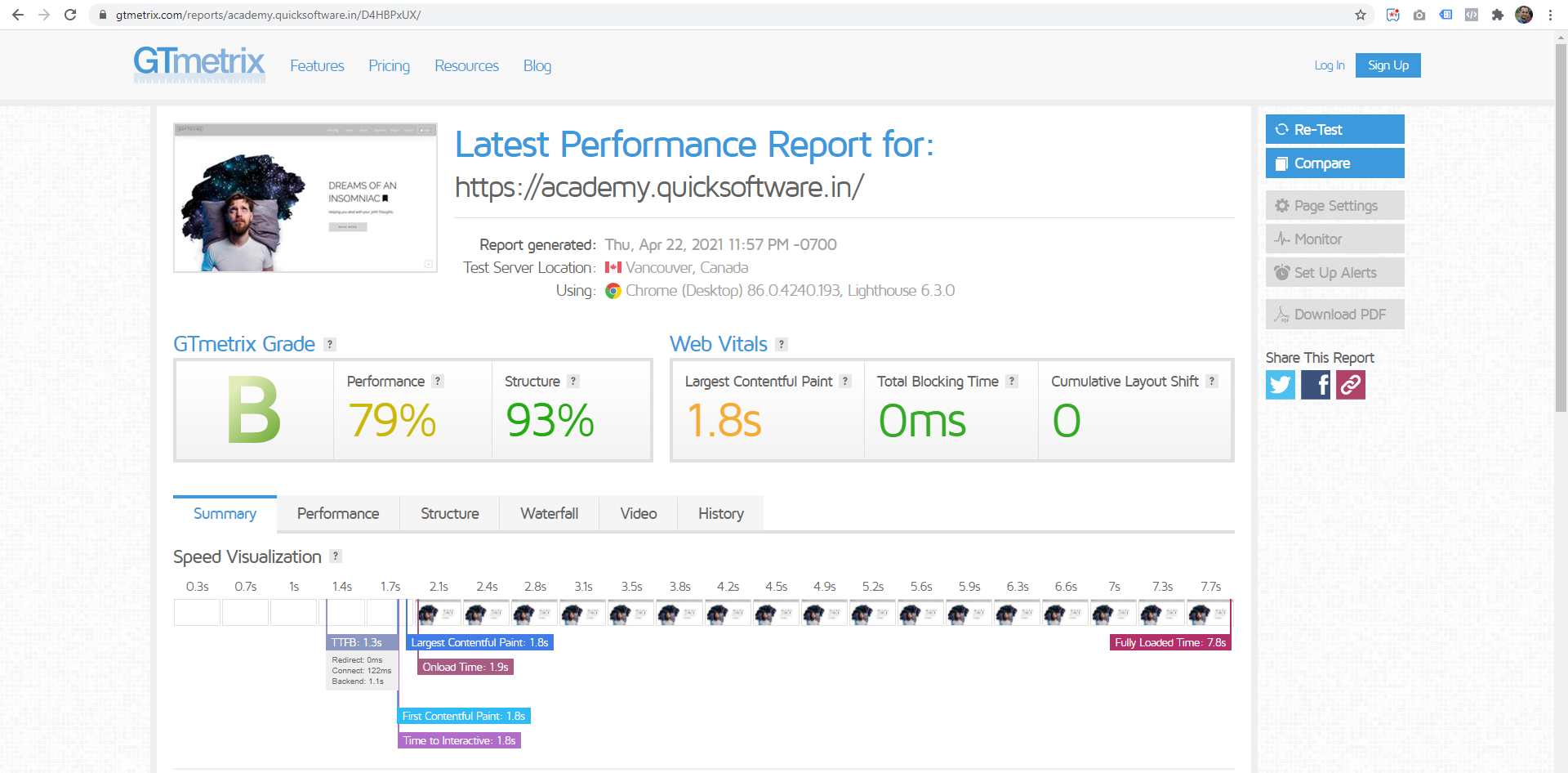Select the Summary tab
This screenshot has height=773, width=1568.
tap(225, 513)
